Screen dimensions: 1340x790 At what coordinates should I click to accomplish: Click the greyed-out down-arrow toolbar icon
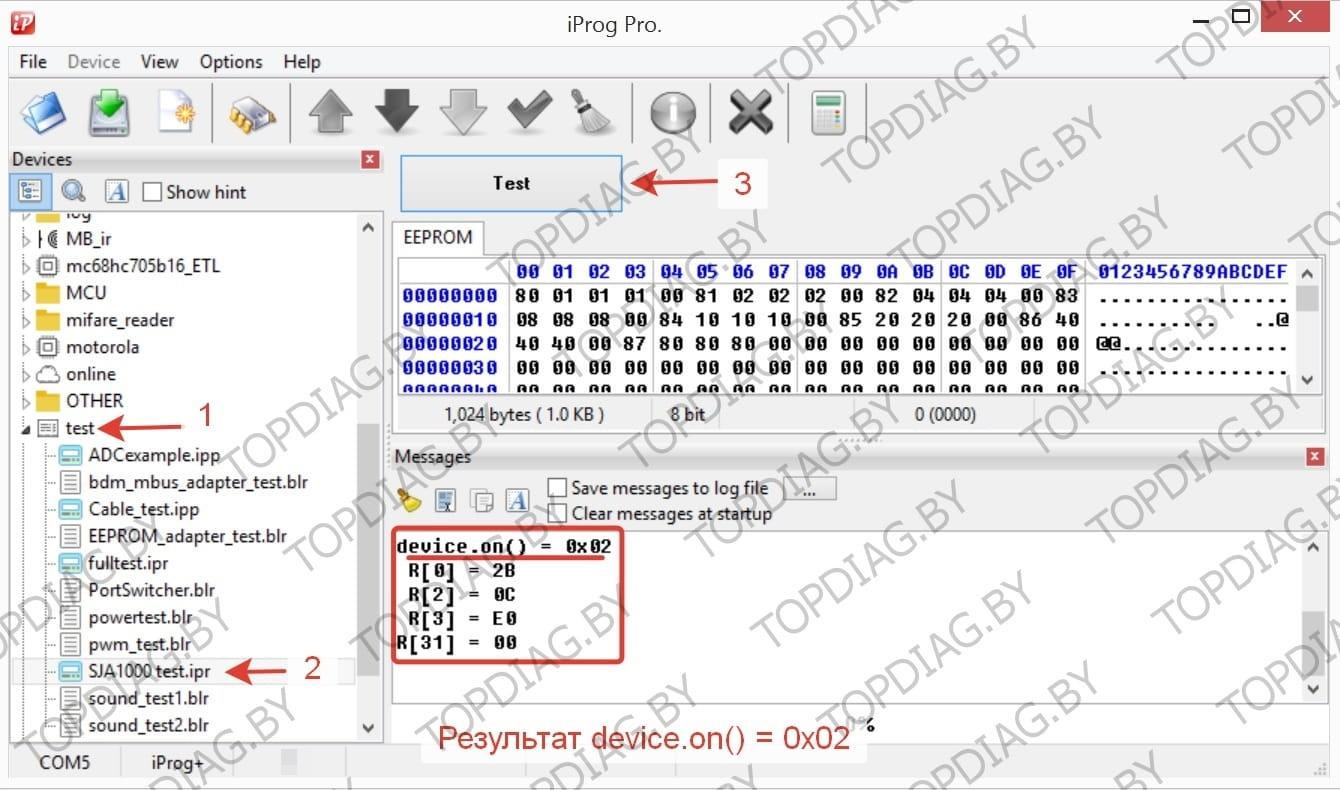(463, 112)
